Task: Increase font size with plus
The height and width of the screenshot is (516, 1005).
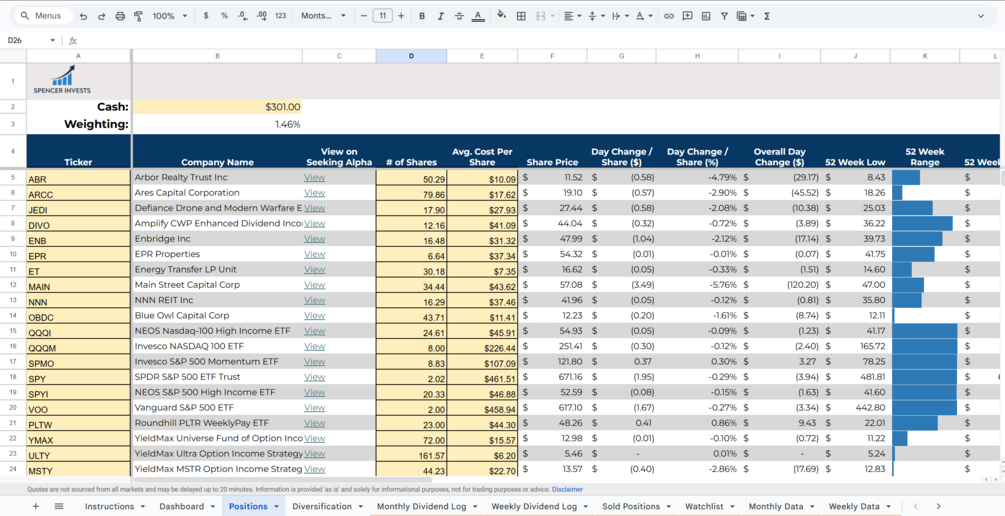Action: (x=401, y=16)
